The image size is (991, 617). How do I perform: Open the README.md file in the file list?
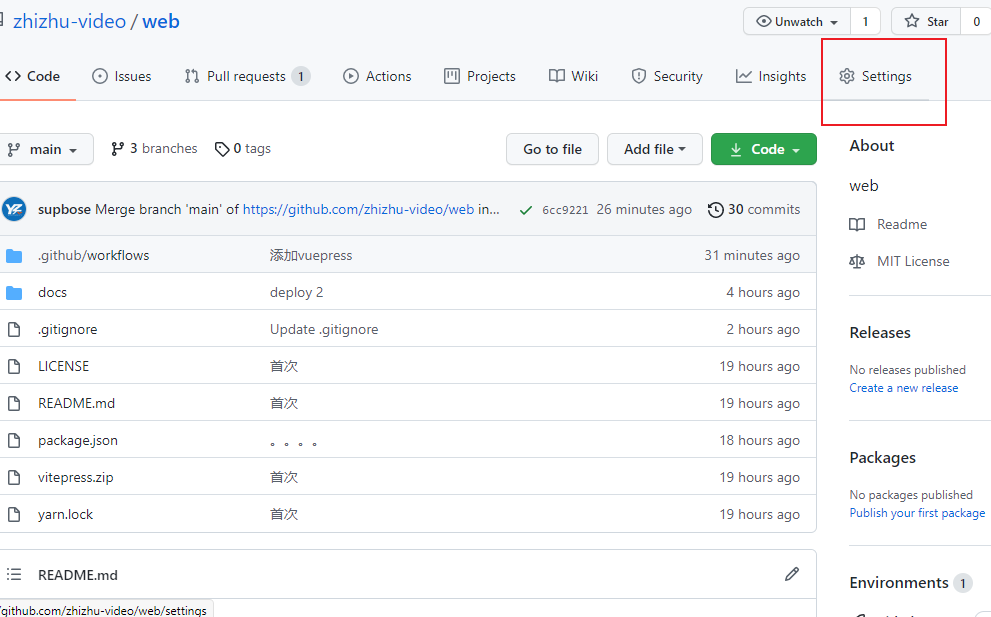76,403
